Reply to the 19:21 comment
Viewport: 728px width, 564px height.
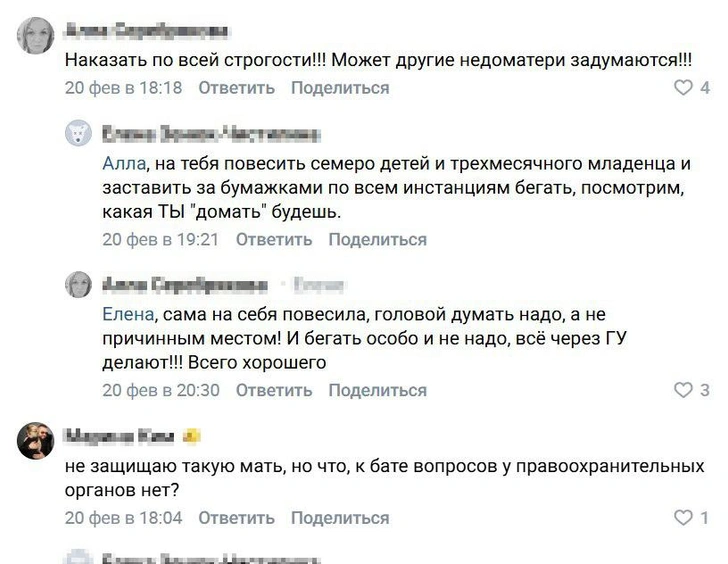(x=274, y=240)
